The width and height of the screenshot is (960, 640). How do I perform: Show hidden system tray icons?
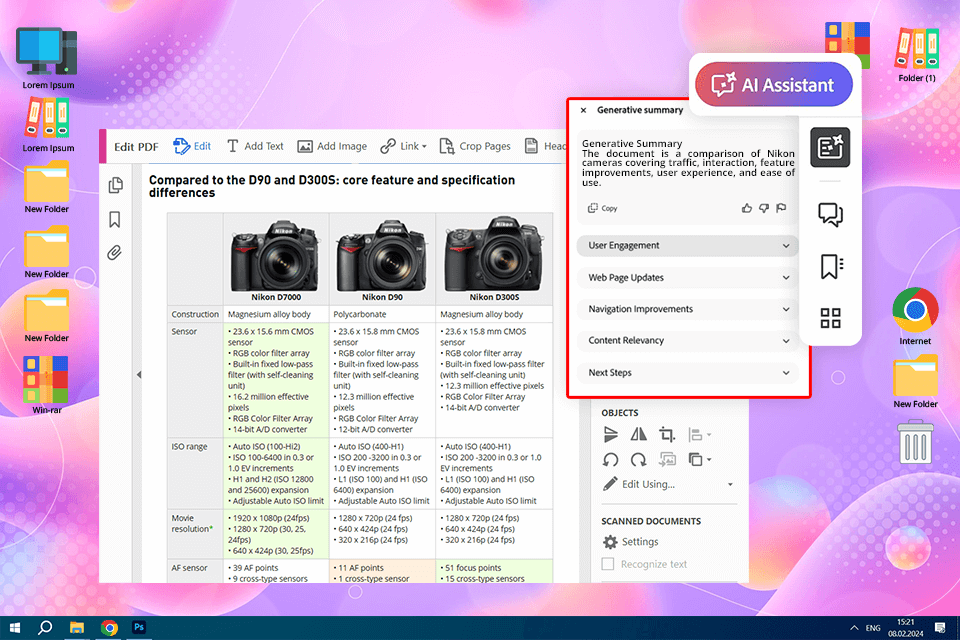click(x=853, y=628)
